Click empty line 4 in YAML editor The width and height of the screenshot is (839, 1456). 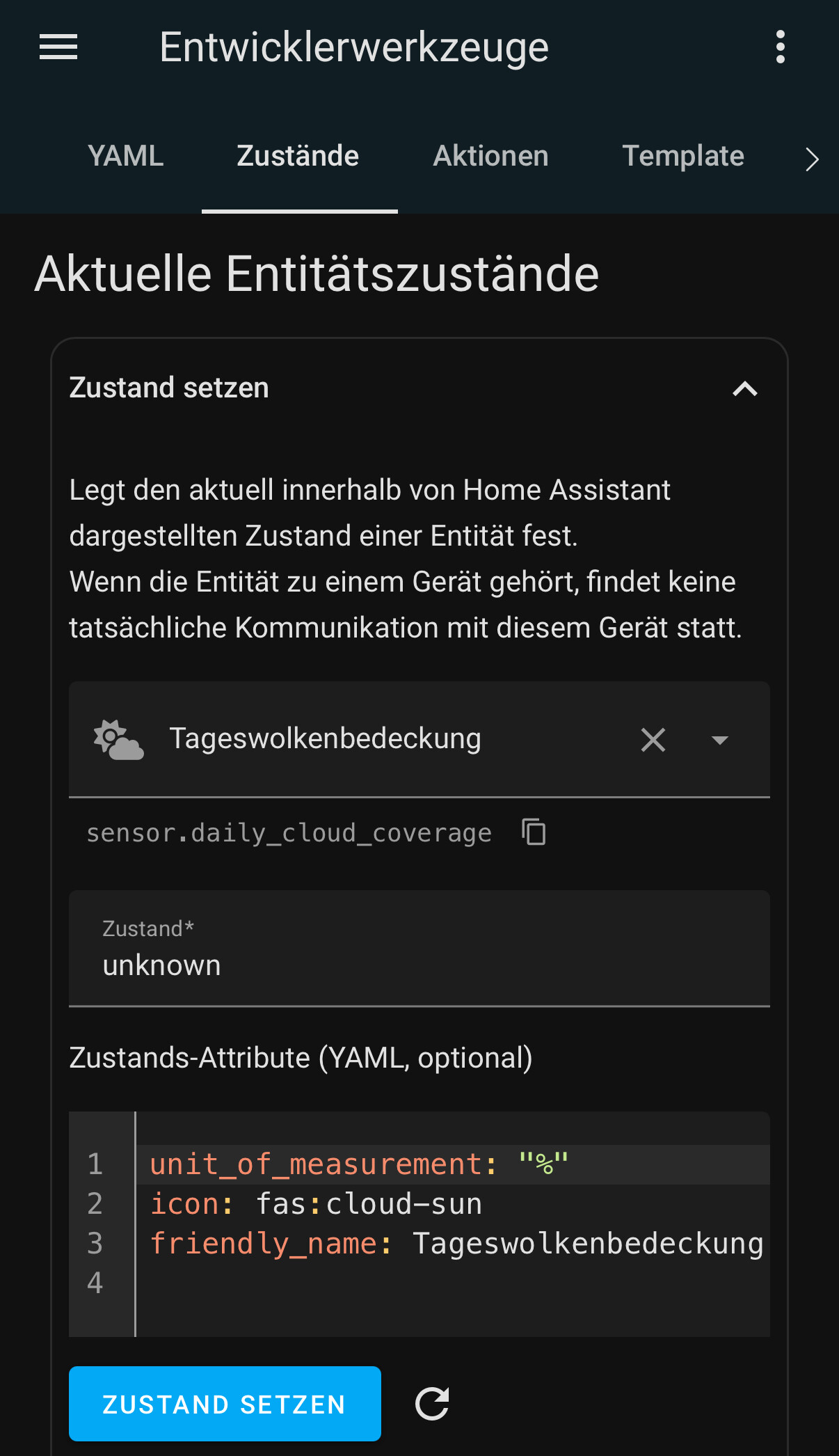[x=452, y=1283]
